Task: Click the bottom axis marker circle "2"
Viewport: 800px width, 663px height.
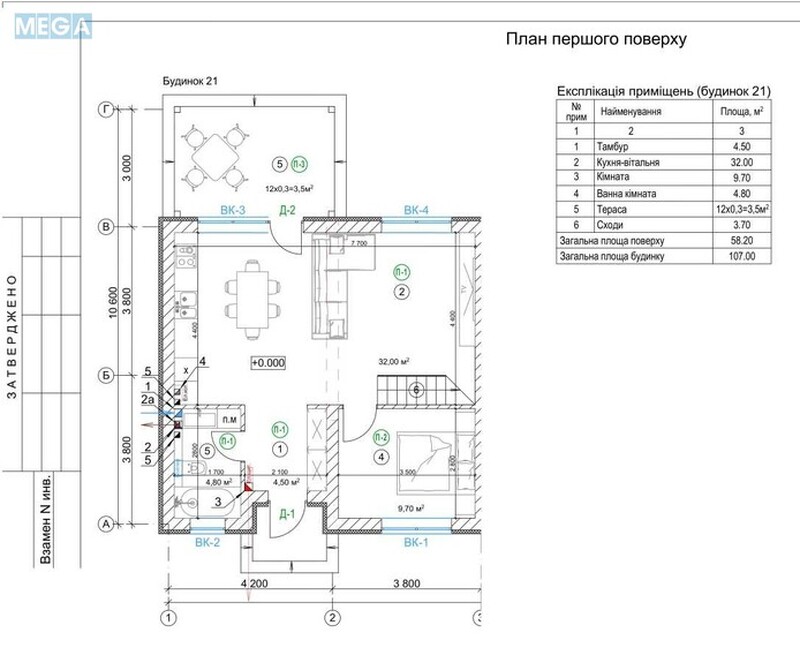Action: click(332, 618)
